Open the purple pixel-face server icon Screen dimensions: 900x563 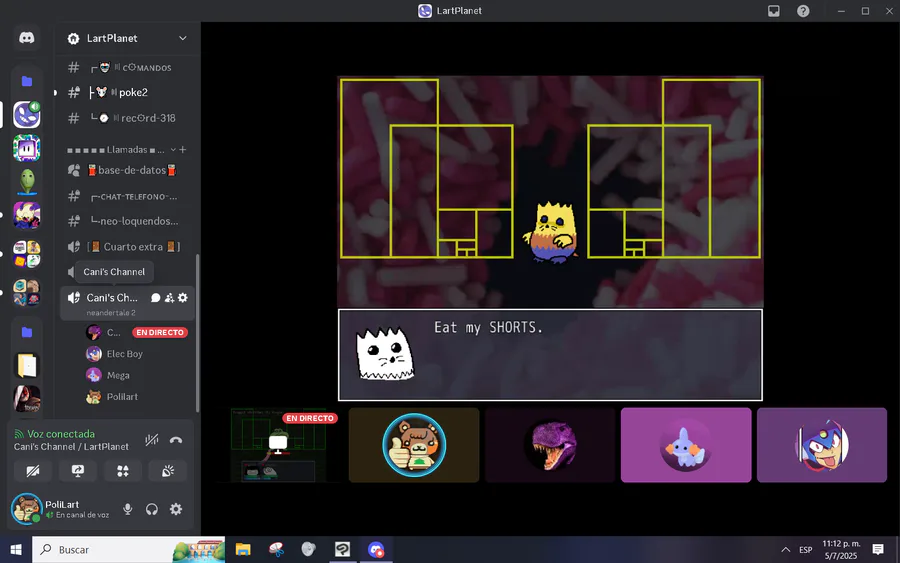coord(26,148)
